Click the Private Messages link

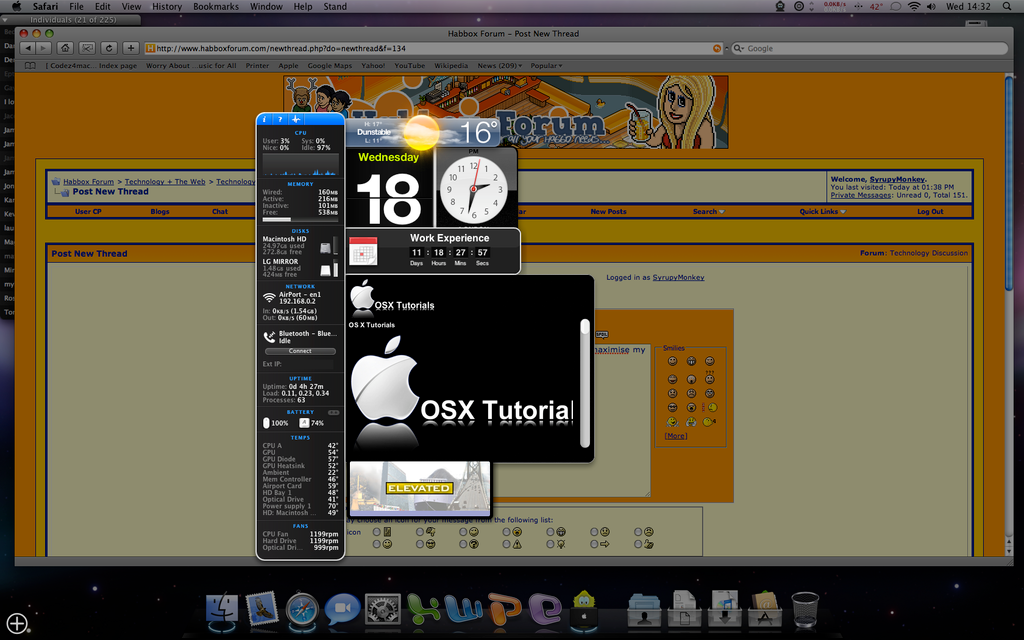(x=862, y=195)
